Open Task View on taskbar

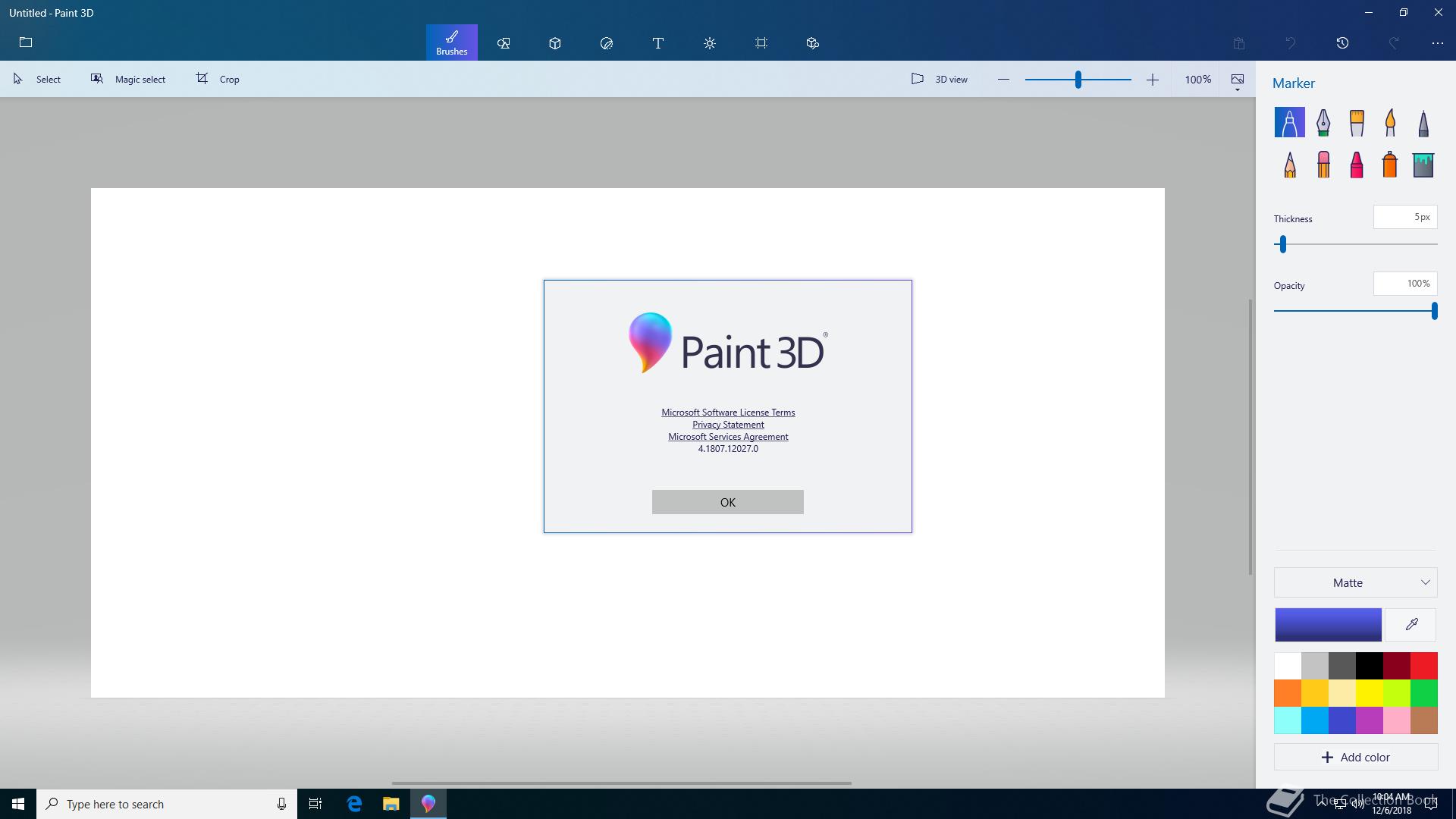[x=315, y=804]
